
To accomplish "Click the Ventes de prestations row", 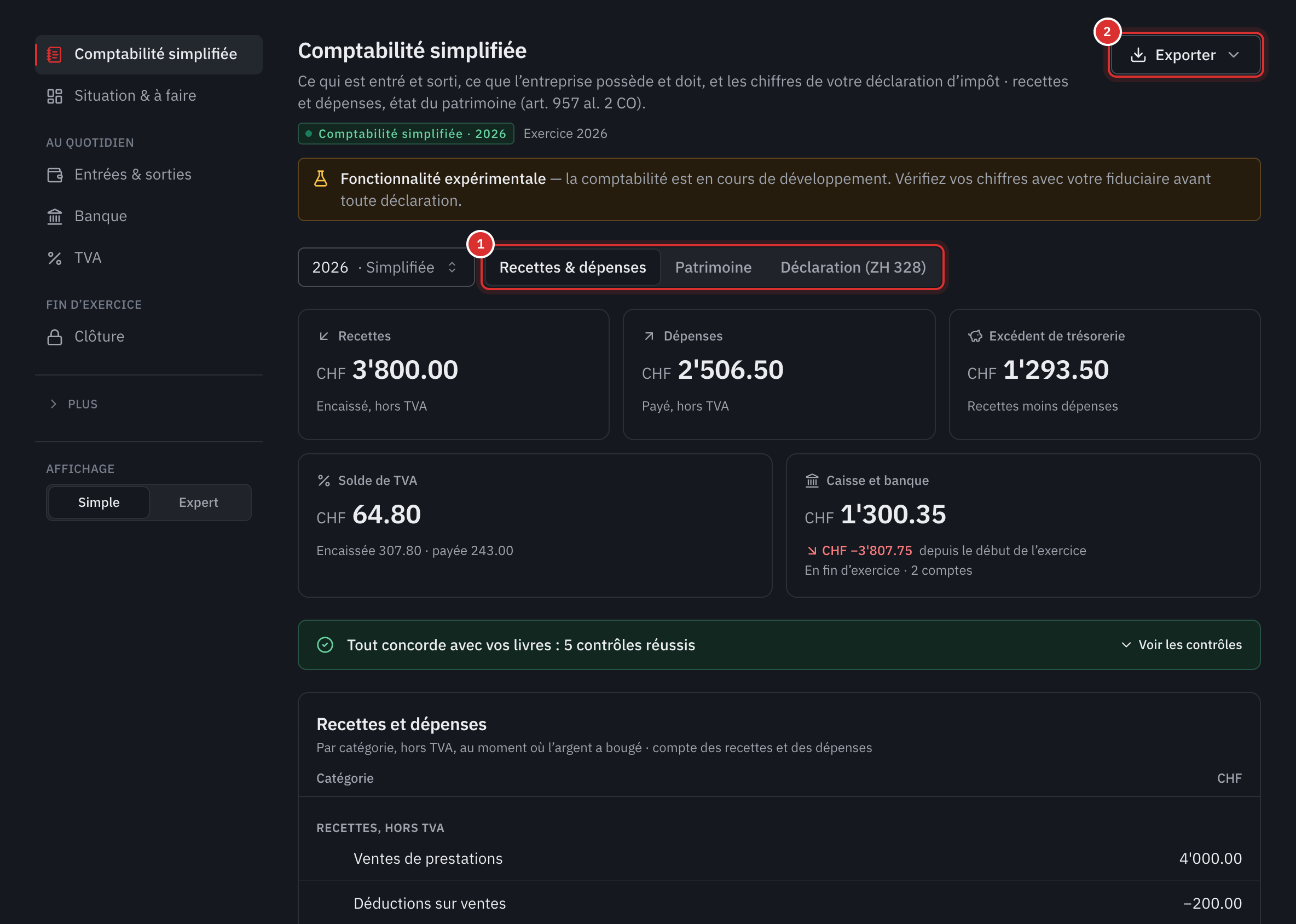I will click(779, 858).
